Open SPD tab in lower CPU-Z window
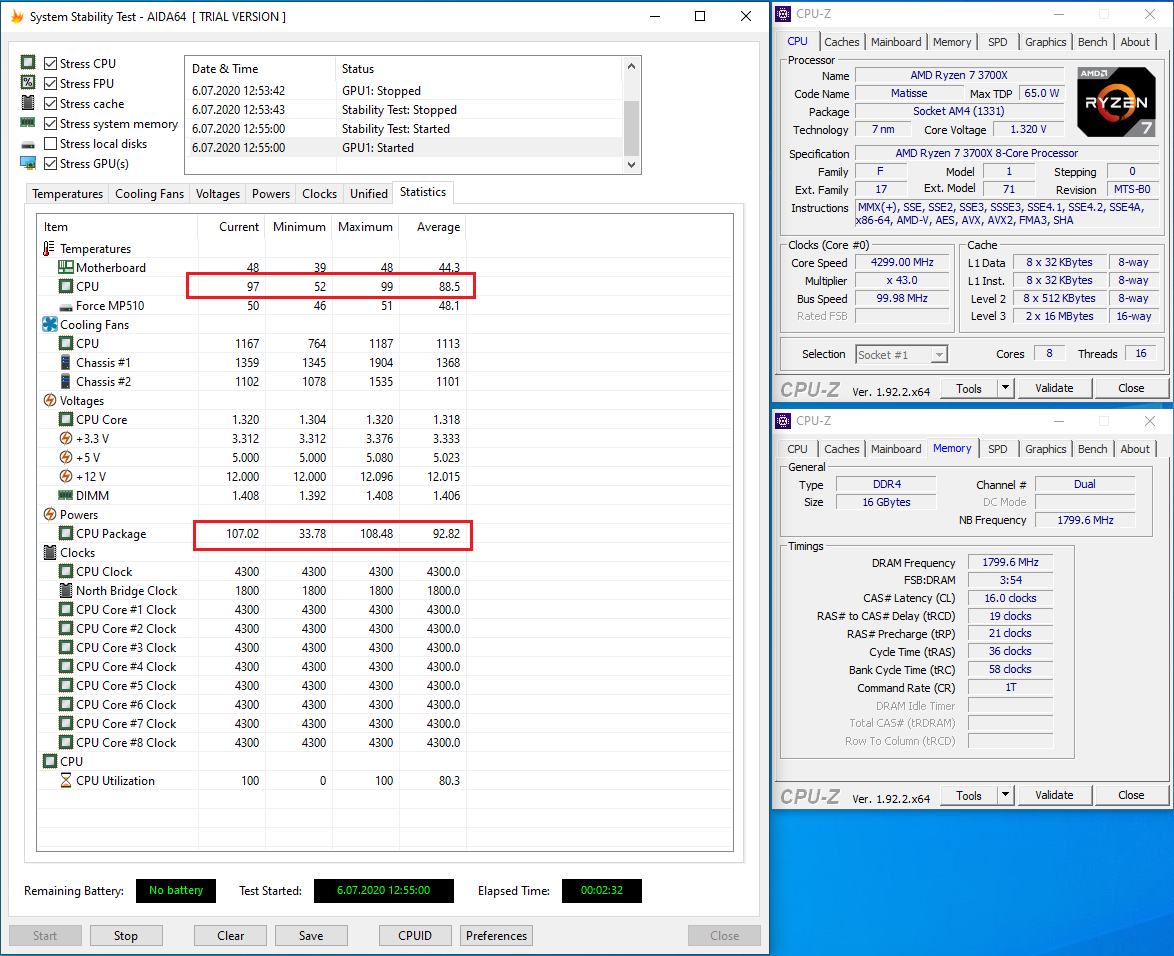The width and height of the screenshot is (1174, 956). (997, 449)
